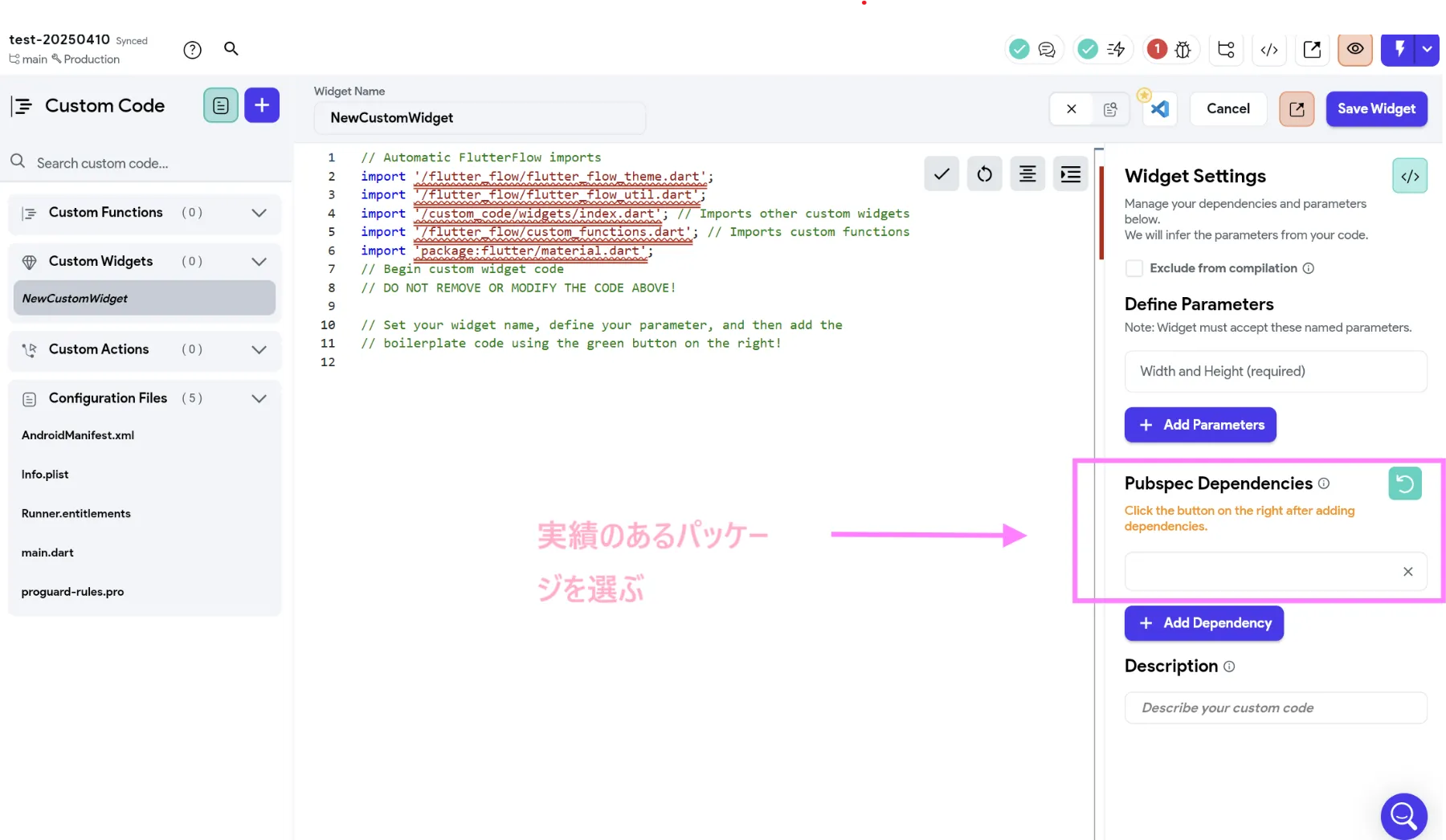Click the Test Mode lightning button
This screenshot has height=840, width=1446.
point(1399,49)
